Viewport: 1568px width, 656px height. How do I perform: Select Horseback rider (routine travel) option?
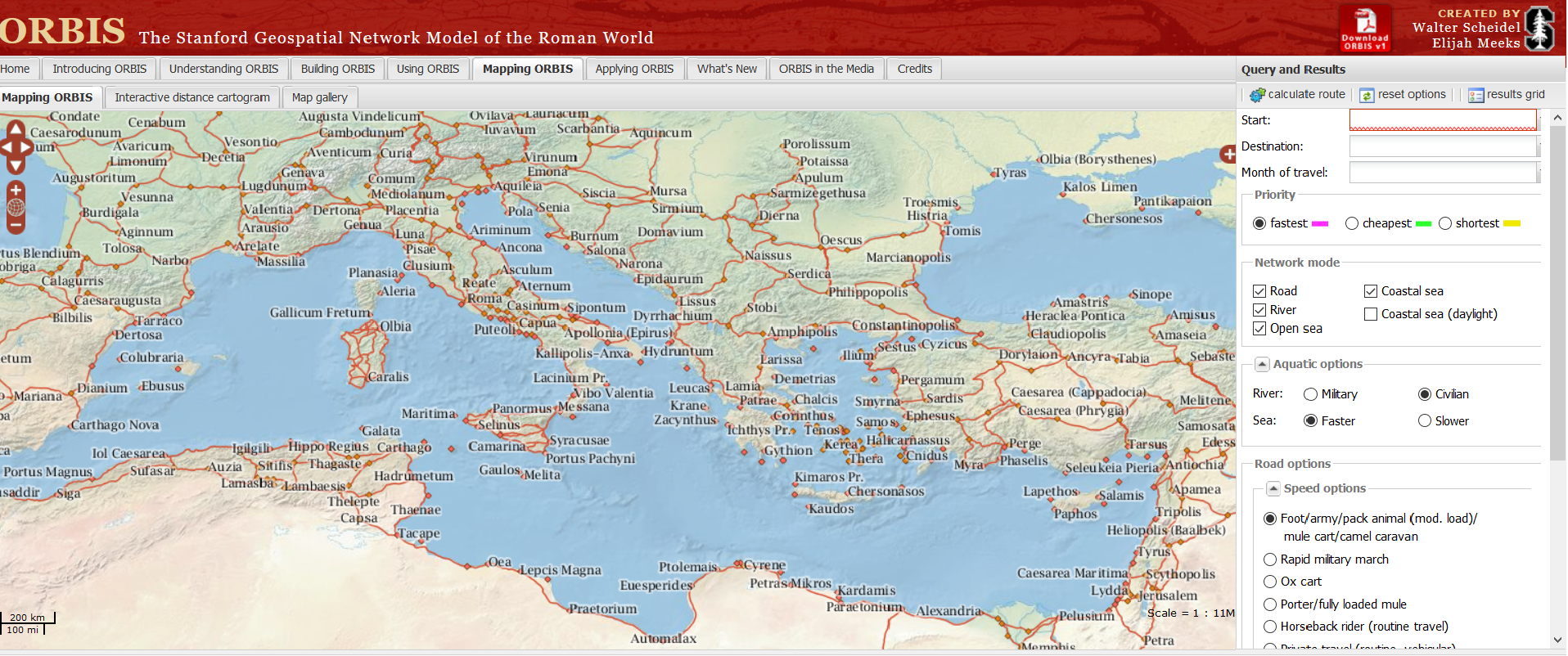pos(1270,627)
